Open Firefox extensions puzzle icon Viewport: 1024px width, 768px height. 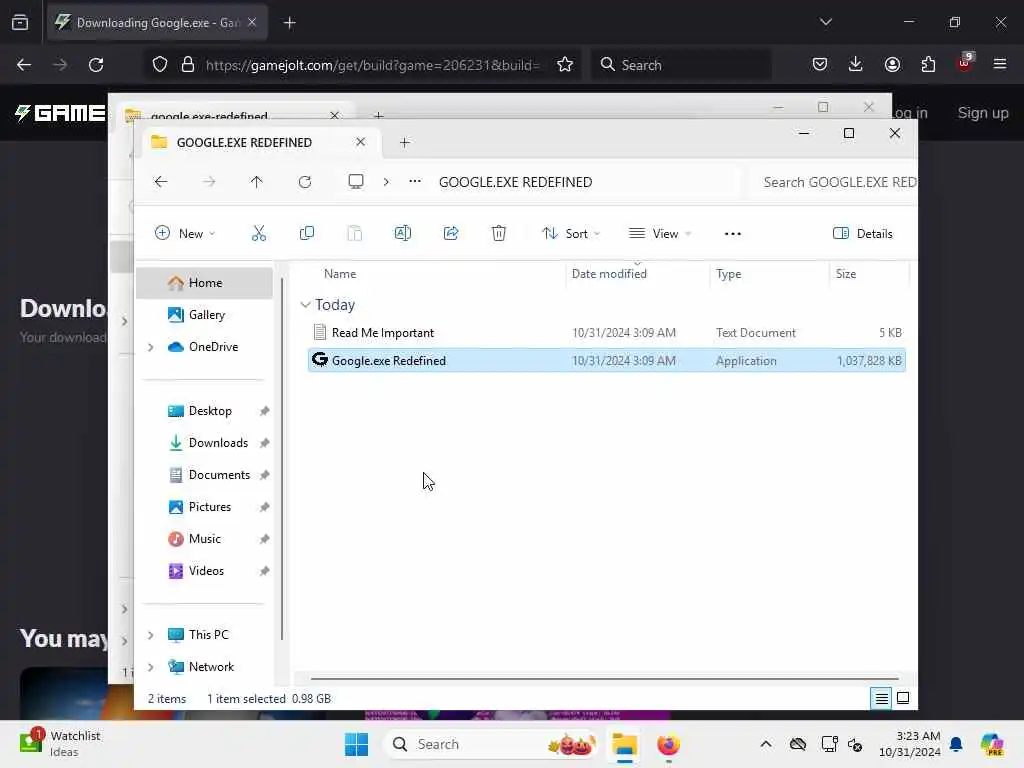tap(927, 64)
